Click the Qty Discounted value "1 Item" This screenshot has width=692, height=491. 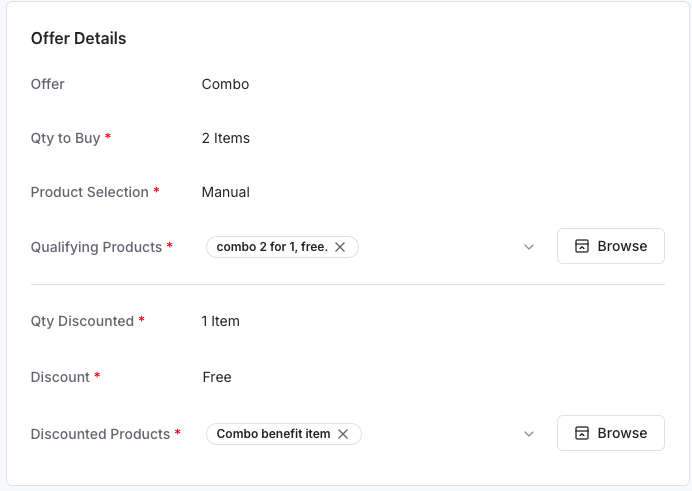point(221,321)
